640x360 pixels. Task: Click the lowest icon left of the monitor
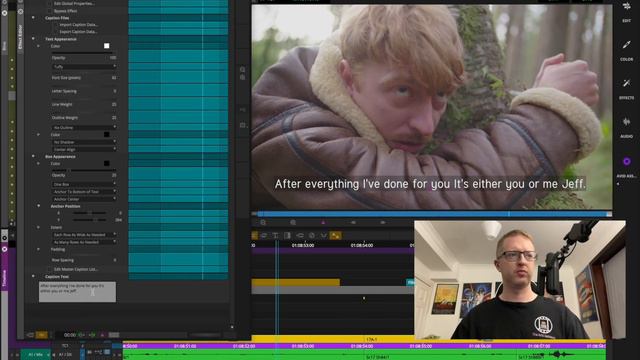(x=242, y=125)
